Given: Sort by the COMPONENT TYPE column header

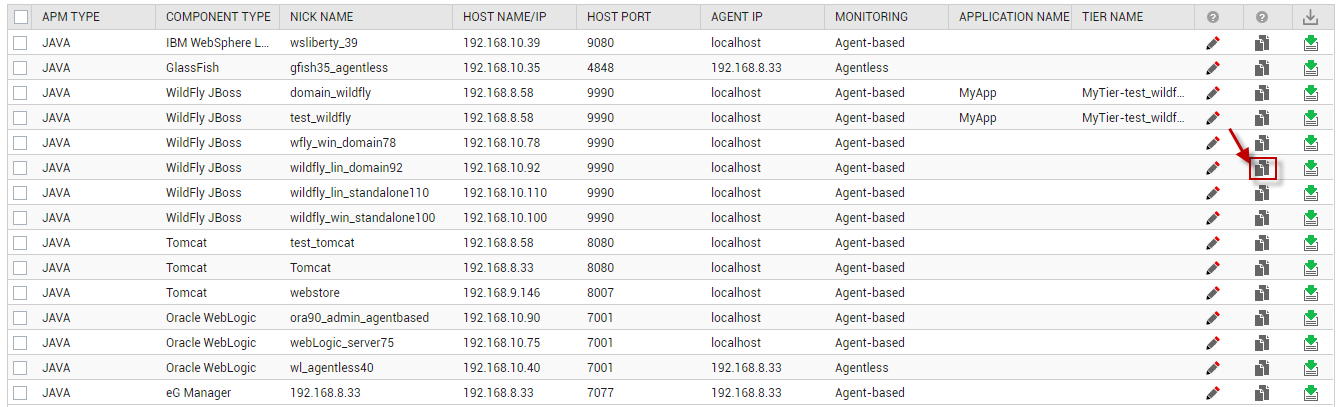Looking at the screenshot, I should [218, 17].
